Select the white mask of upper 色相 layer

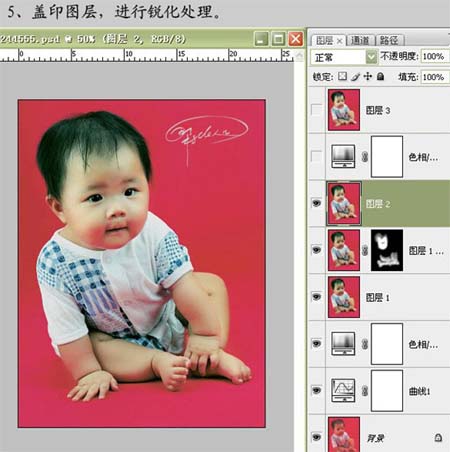pos(387,156)
